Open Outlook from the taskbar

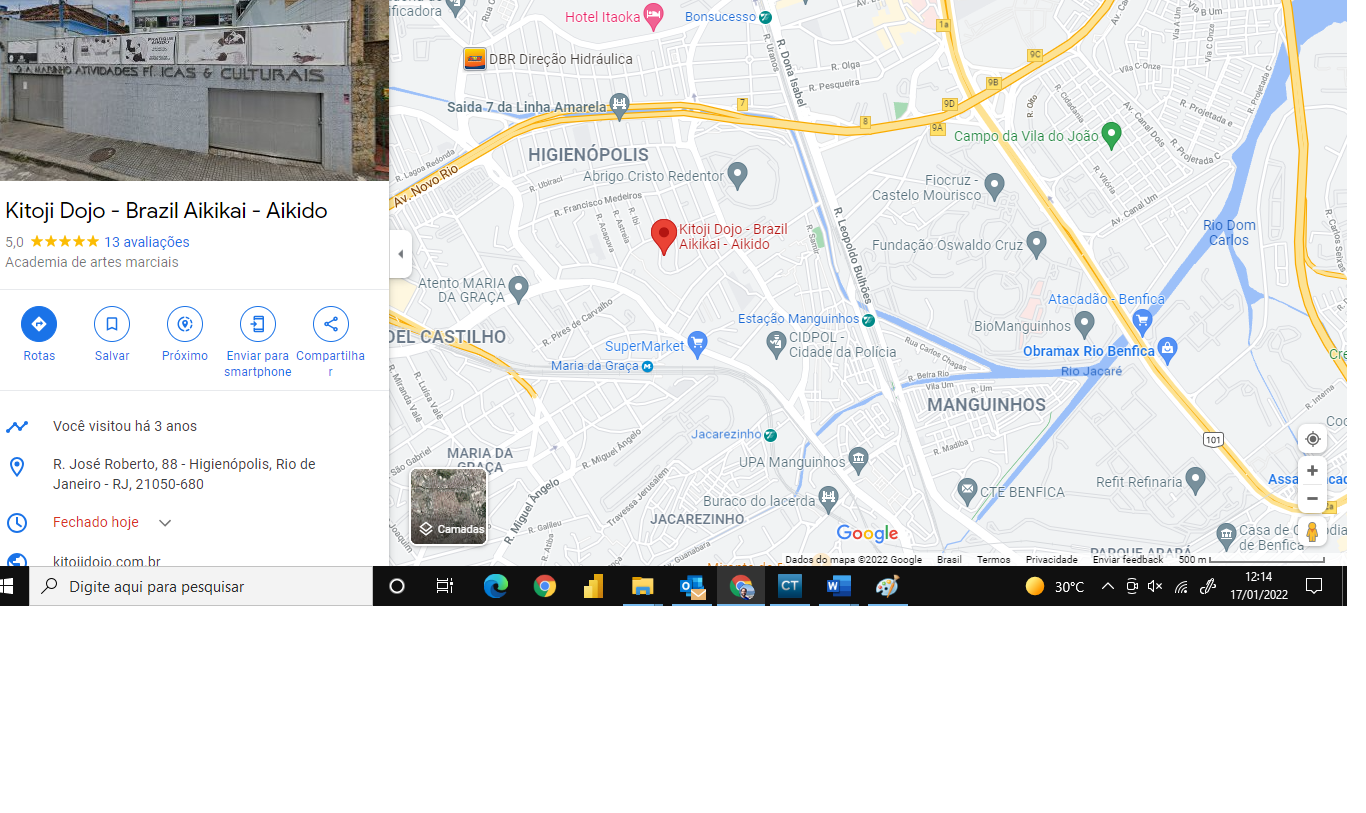pos(692,587)
